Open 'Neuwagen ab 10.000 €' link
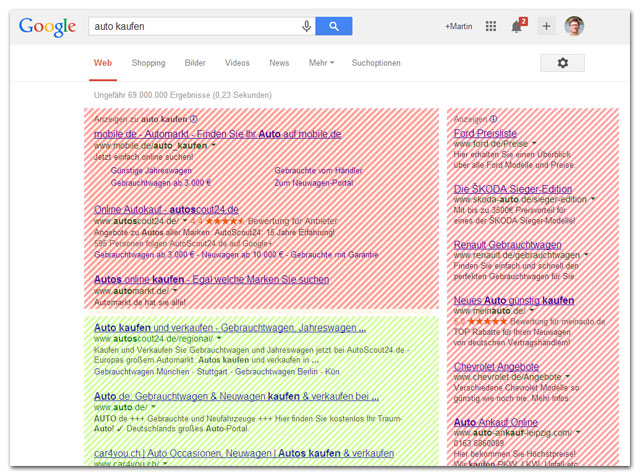This screenshot has height=476, width=640. pyautogui.click(x=242, y=254)
